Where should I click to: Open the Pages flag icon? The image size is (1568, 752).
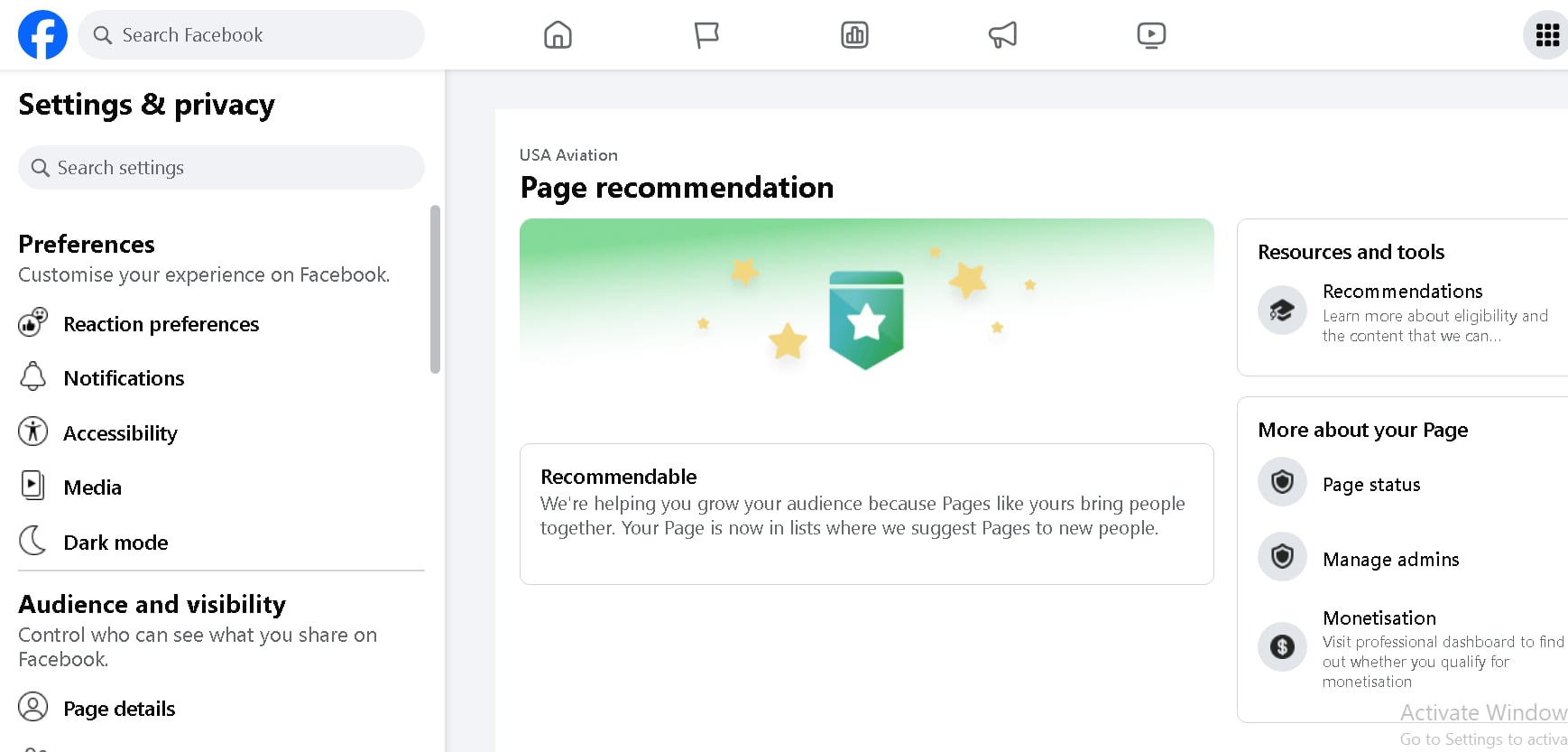click(706, 35)
